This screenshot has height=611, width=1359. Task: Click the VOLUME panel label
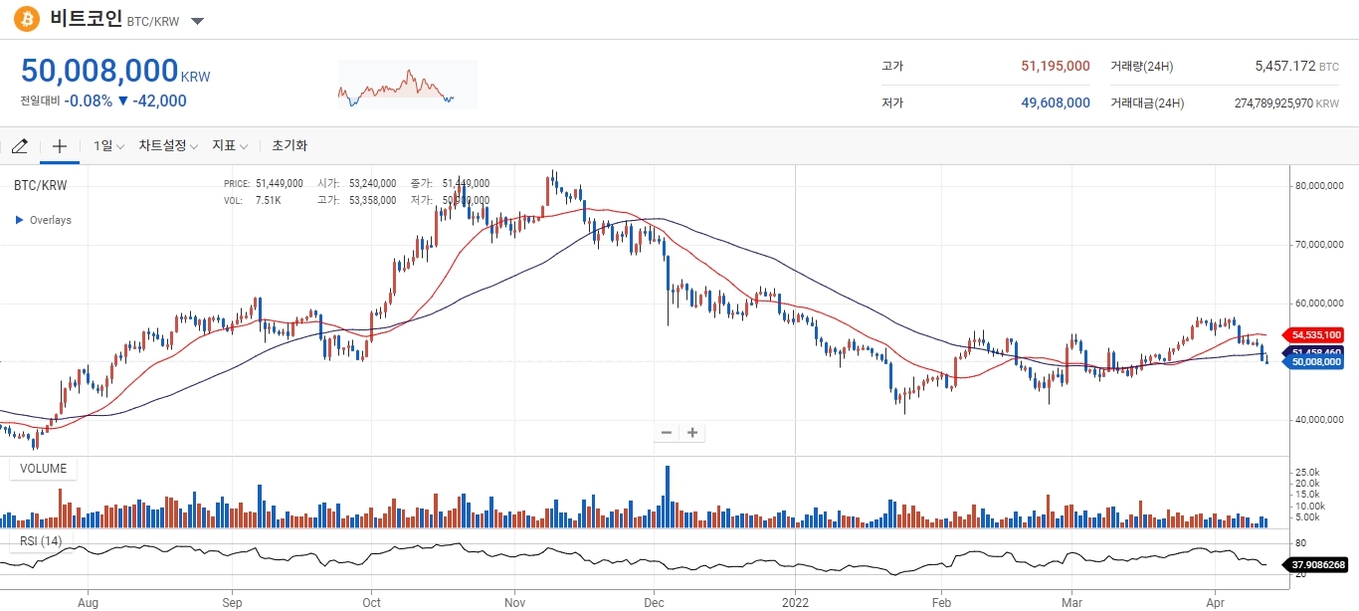(43, 469)
